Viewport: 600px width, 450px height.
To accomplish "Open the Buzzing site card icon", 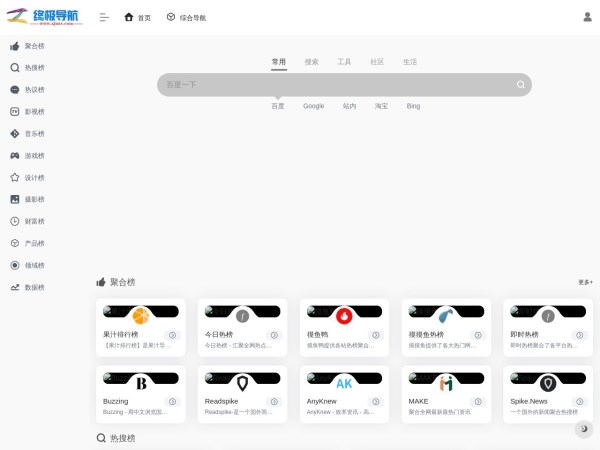I will pos(141,383).
